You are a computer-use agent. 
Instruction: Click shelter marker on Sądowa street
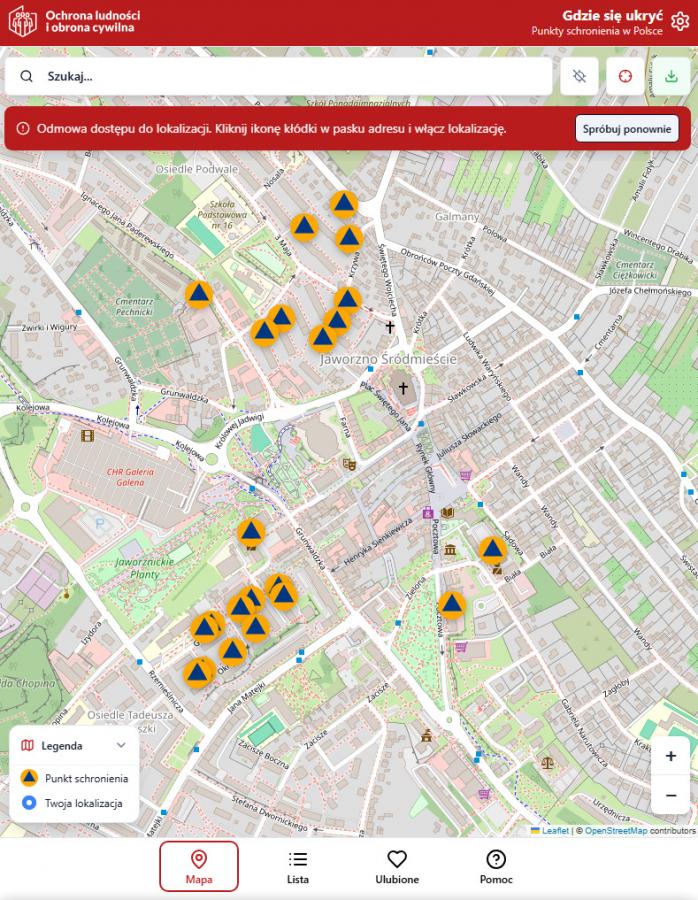pos(492,549)
